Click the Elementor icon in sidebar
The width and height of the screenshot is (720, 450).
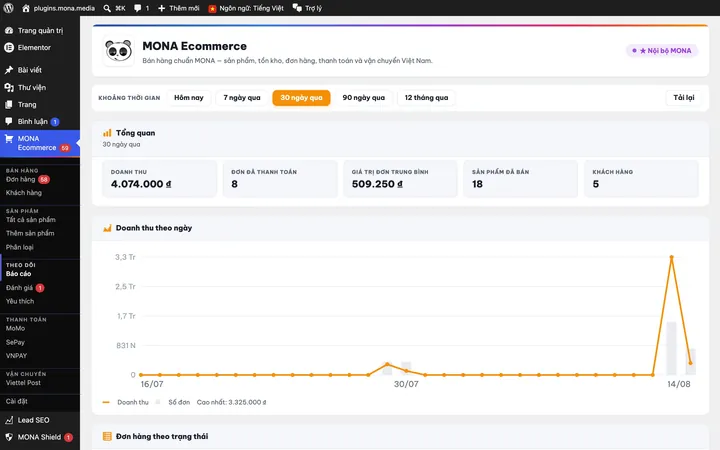(x=9, y=47)
